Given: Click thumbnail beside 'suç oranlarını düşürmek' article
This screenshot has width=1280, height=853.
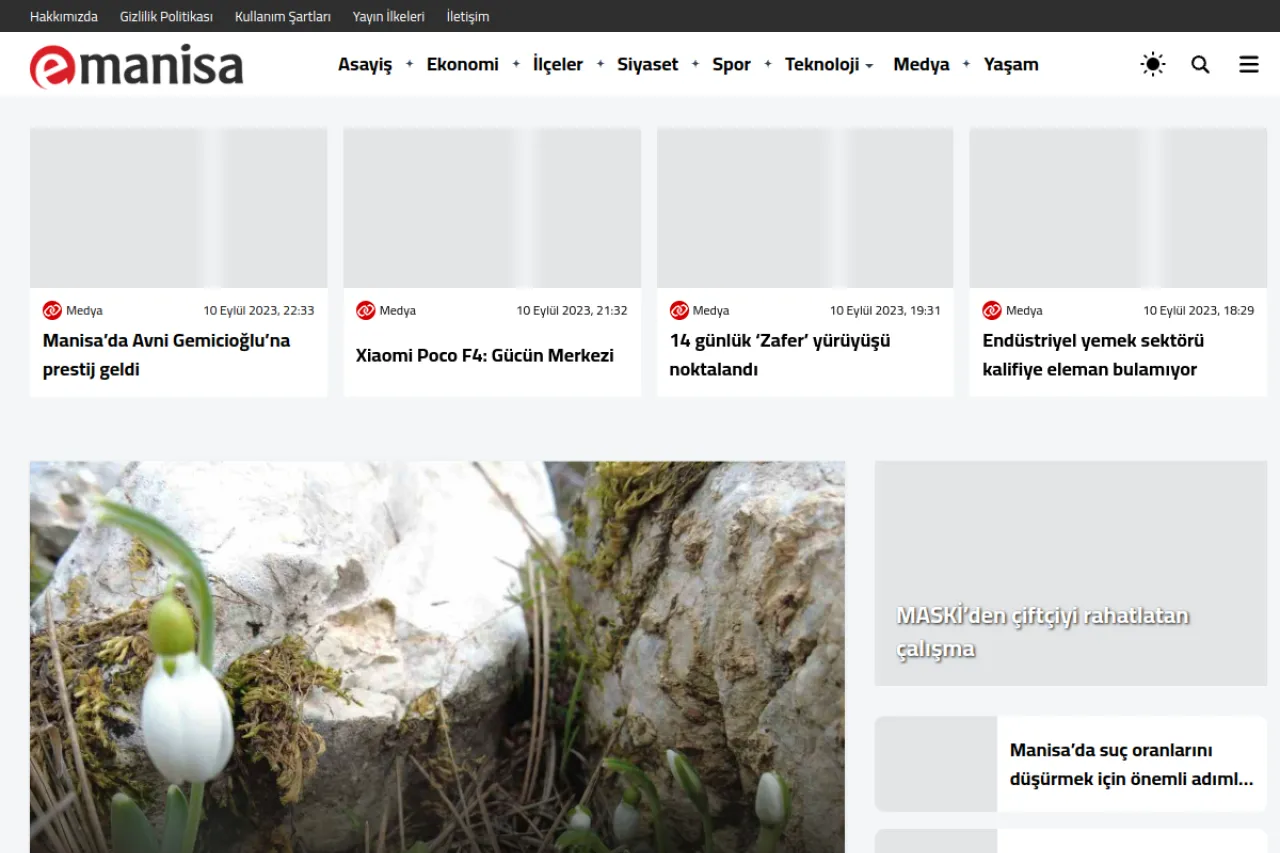Looking at the screenshot, I should click(x=936, y=764).
